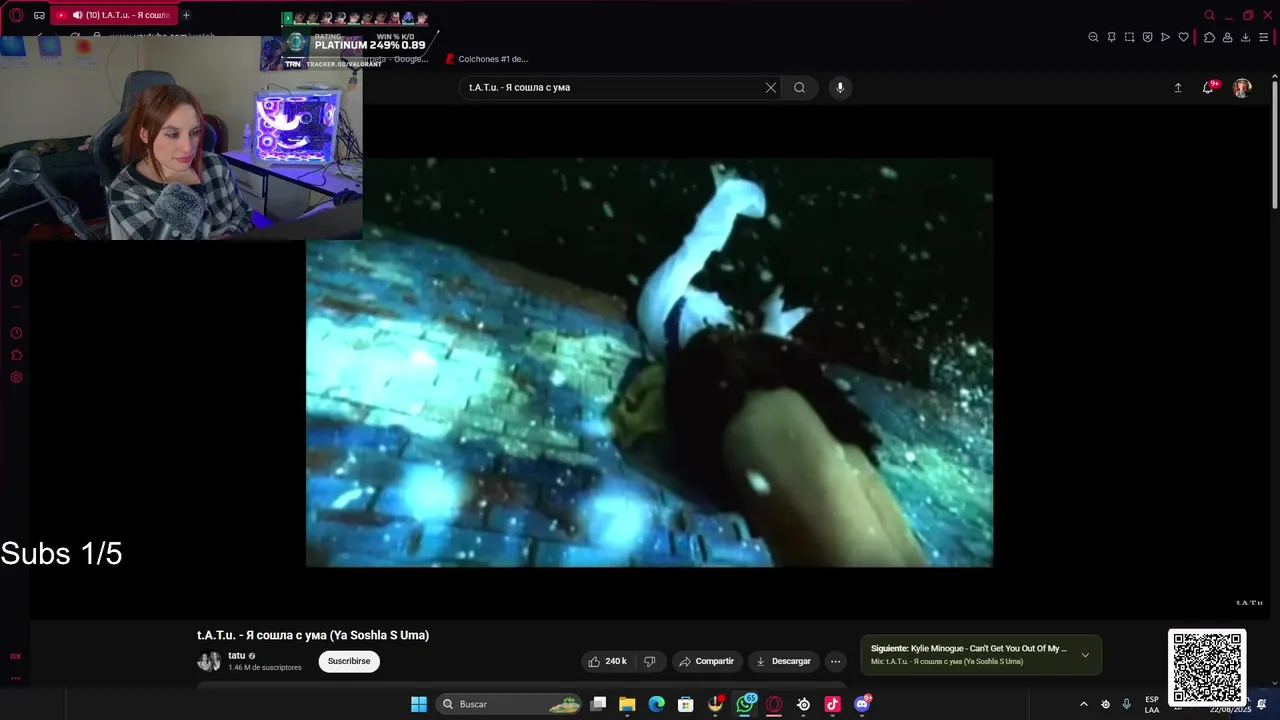Viewport: 1280px width, 720px height.
Task: Open WhatsApp from the taskbar
Action: pyautogui.click(x=745, y=704)
